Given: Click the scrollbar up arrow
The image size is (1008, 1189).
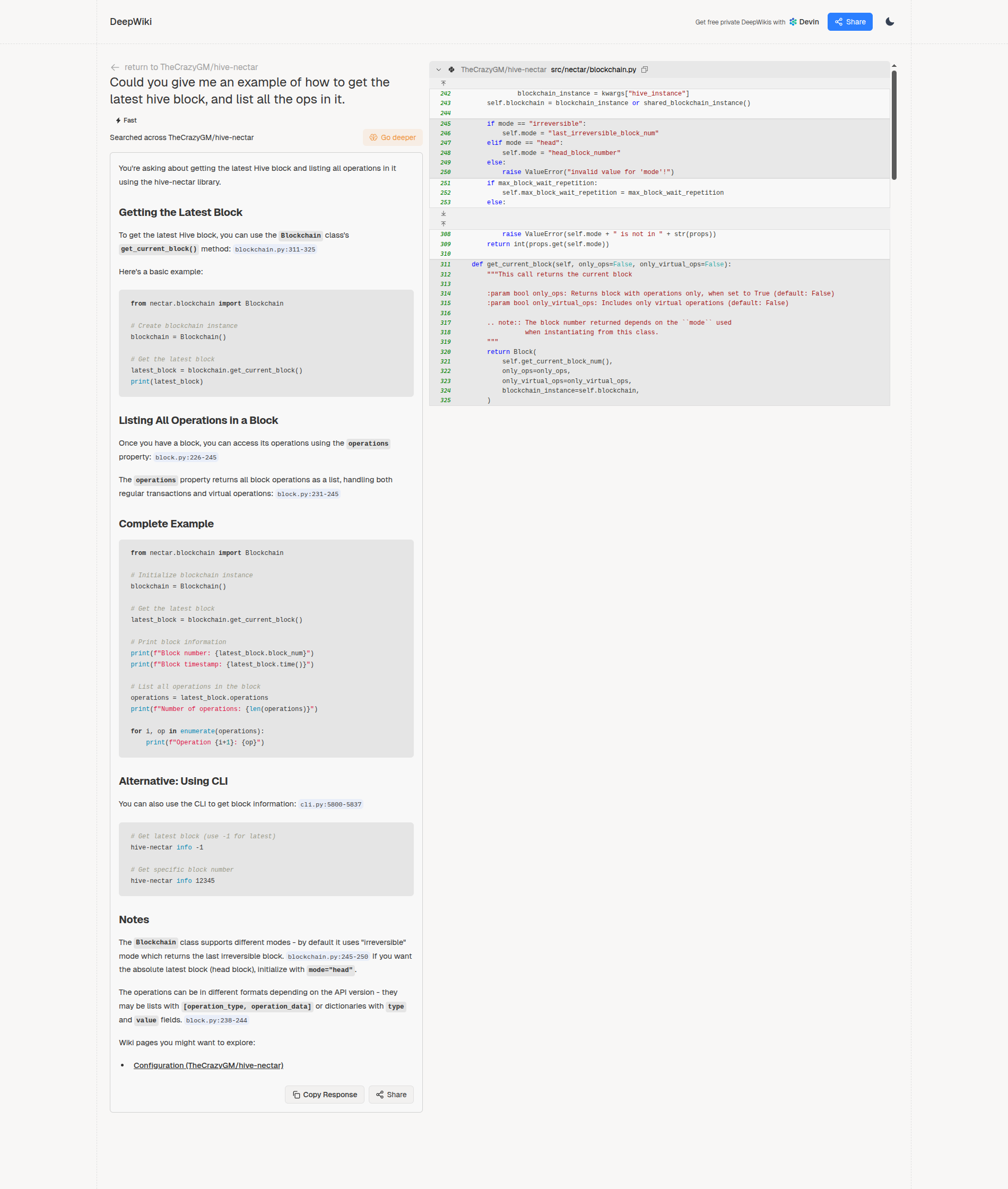Looking at the screenshot, I should click(x=894, y=66).
